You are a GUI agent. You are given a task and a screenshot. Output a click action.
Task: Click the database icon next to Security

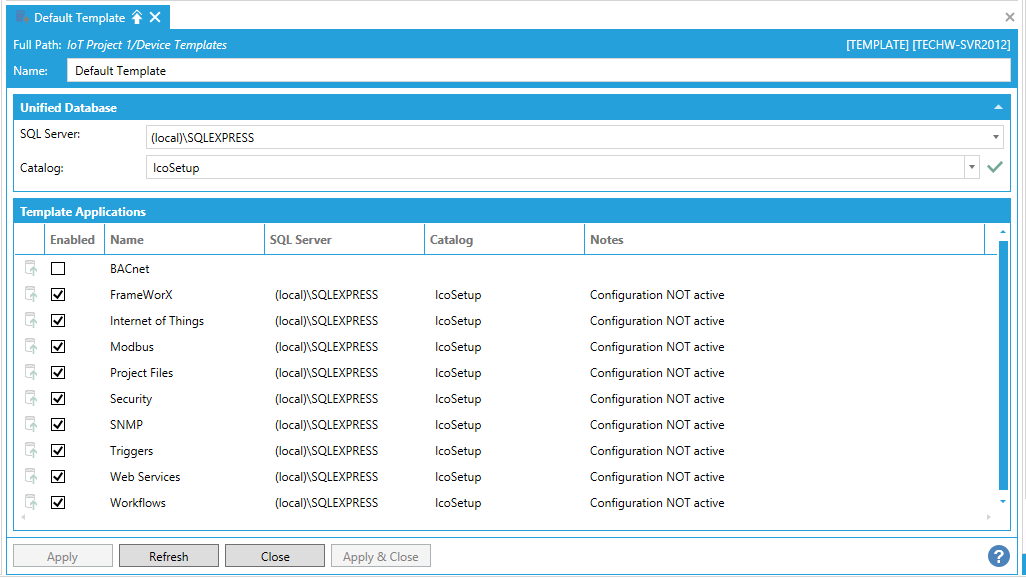tap(31, 399)
